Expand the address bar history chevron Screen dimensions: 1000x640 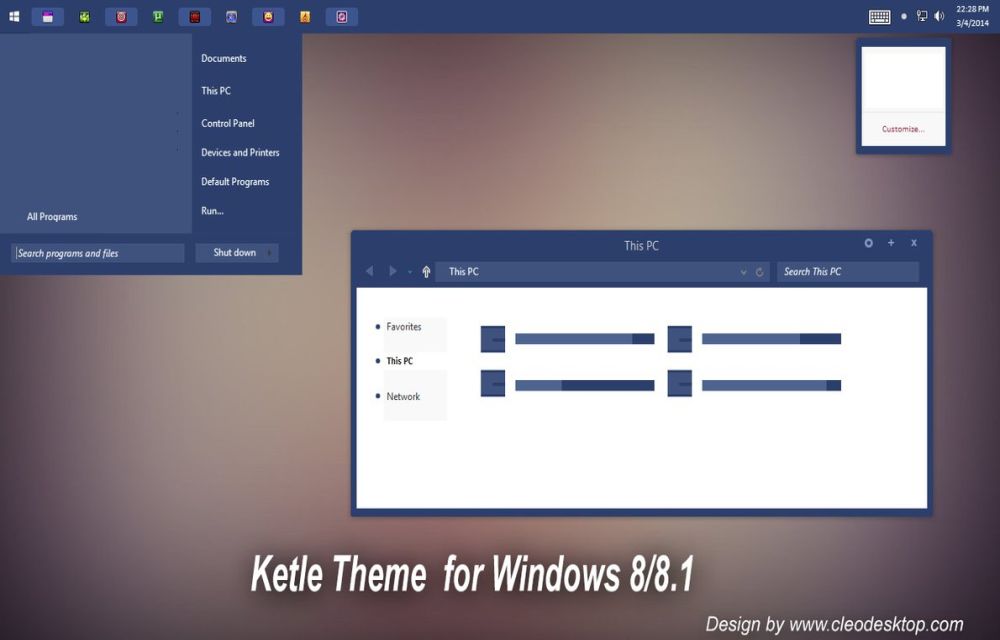744,272
